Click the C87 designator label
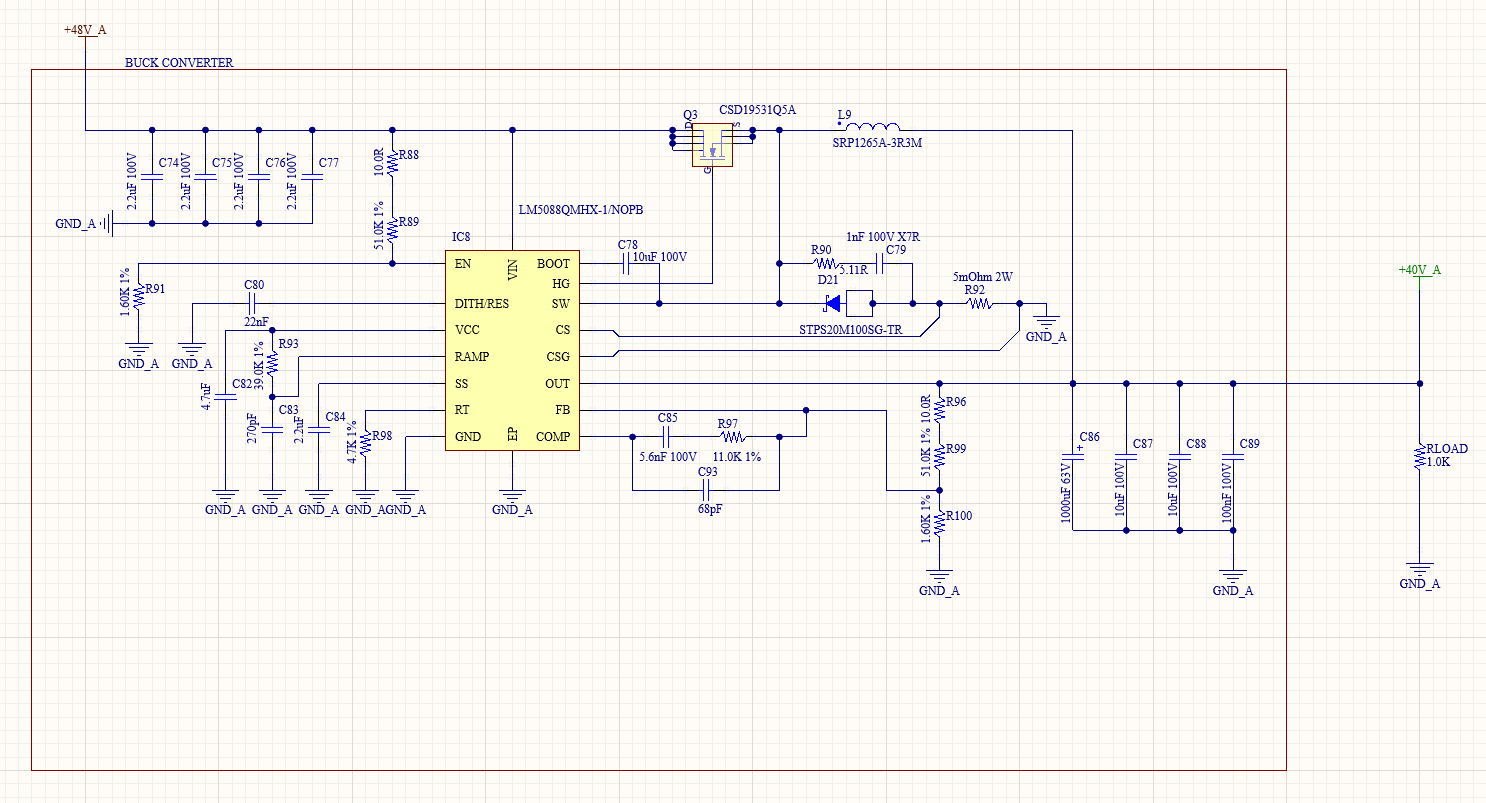Screen dimensions: 1486x803 [1143, 443]
